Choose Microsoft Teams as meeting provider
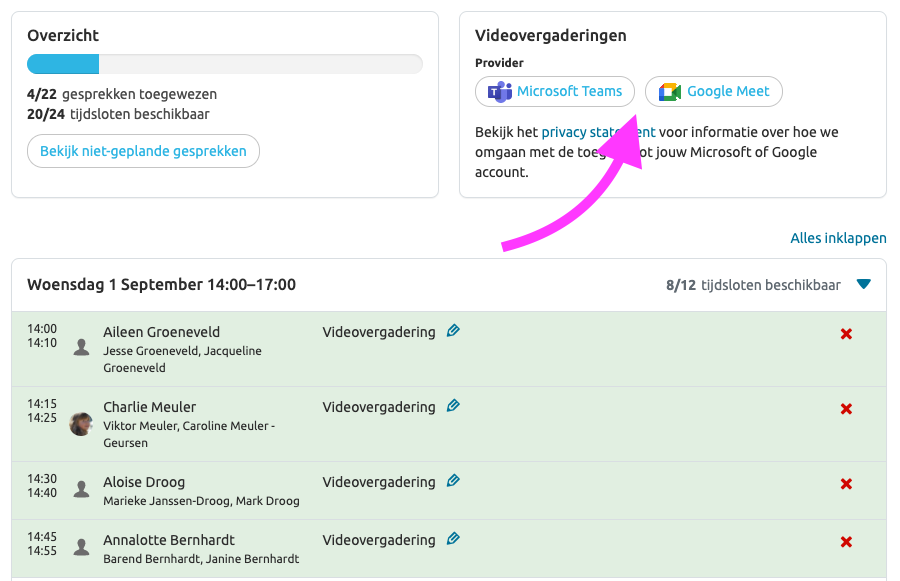This screenshot has height=581, width=900. coord(554,91)
